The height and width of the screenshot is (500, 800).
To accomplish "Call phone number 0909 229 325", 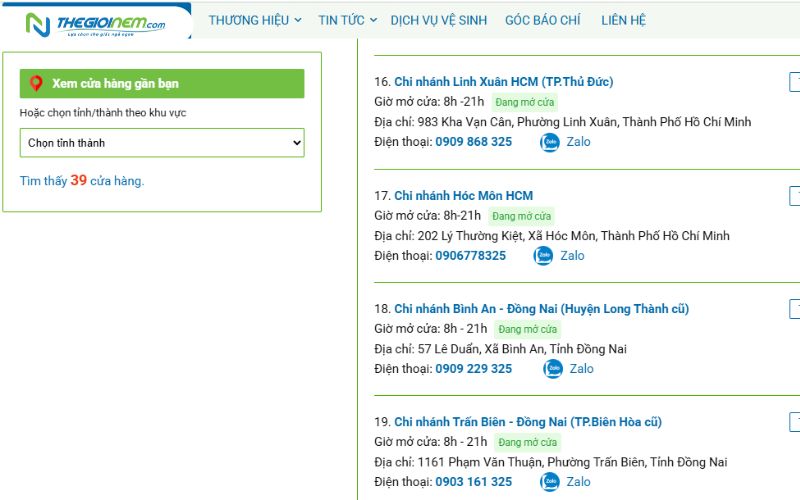I will point(473,369).
